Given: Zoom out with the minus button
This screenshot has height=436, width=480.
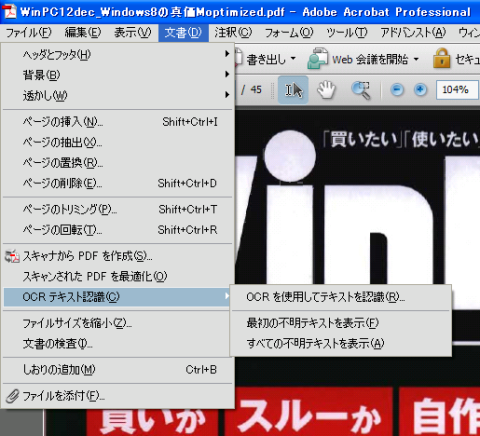Looking at the screenshot, I should (397, 90).
